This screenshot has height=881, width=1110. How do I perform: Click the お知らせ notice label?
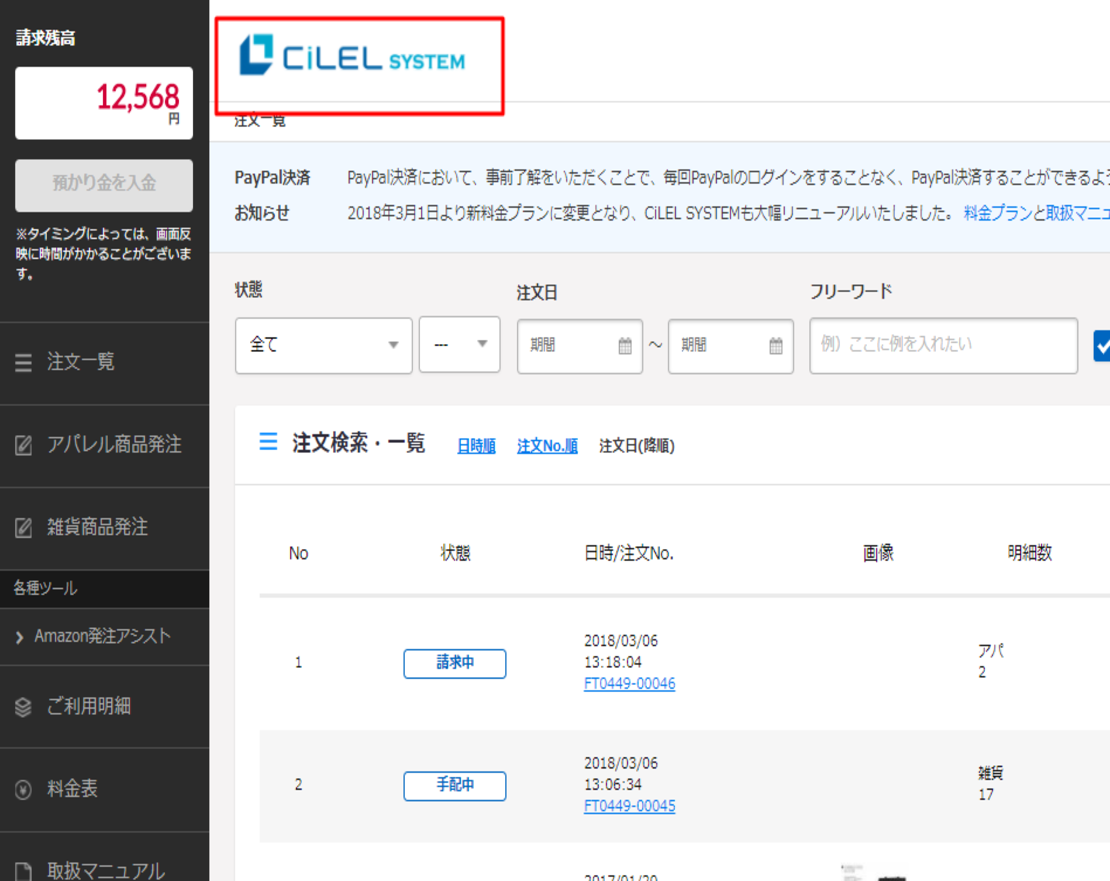click(x=262, y=213)
